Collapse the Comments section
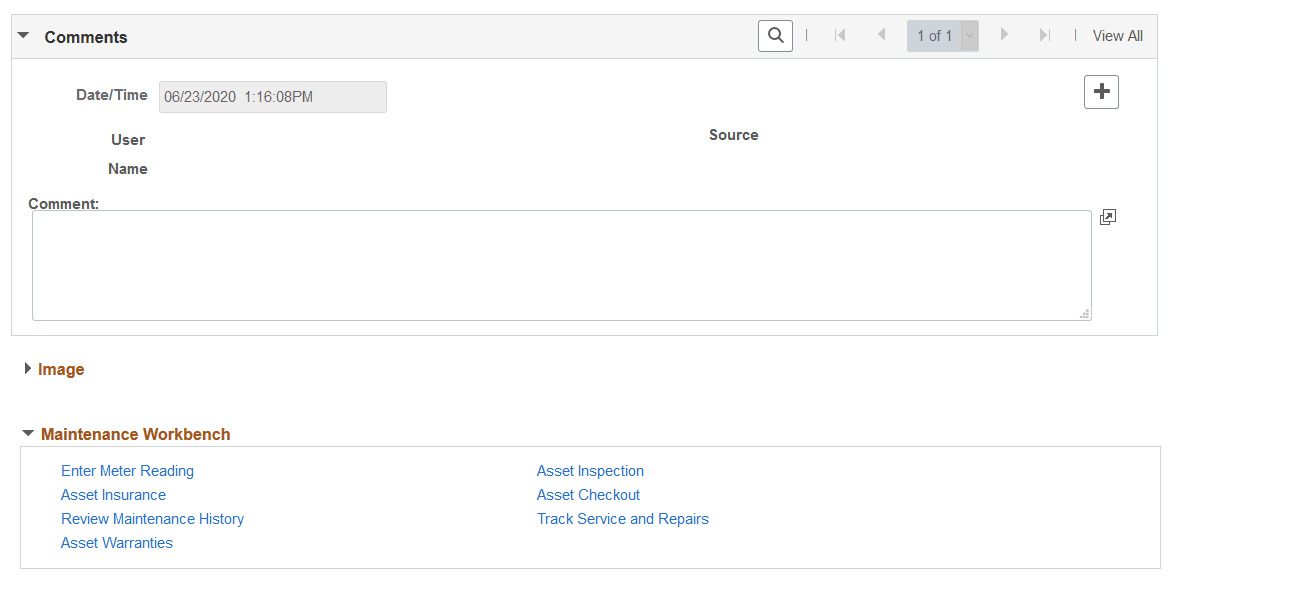The image size is (1301, 601). coord(23,34)
